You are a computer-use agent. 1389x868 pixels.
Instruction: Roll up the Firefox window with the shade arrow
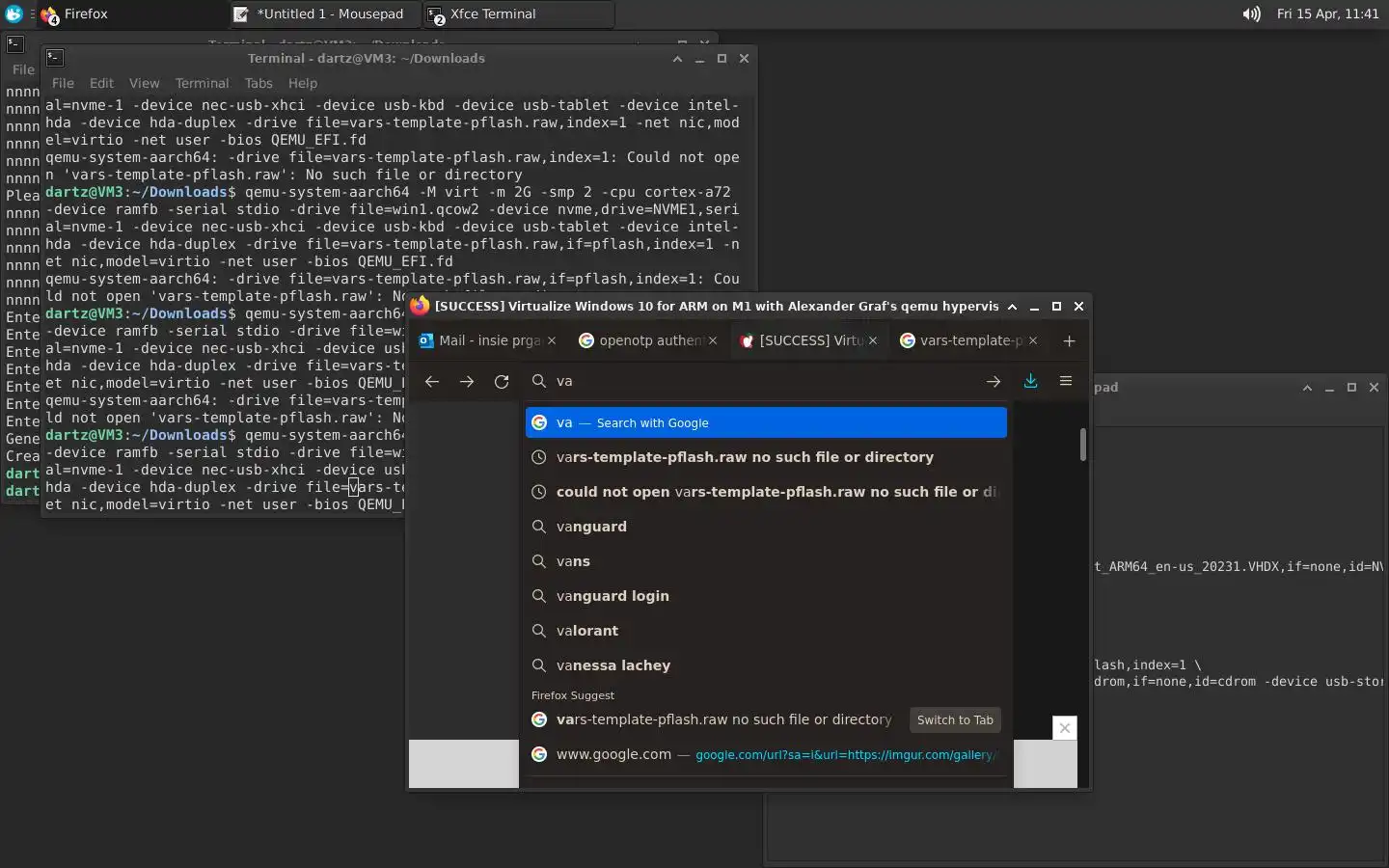pyautogui.click(x=1012, y=306)
